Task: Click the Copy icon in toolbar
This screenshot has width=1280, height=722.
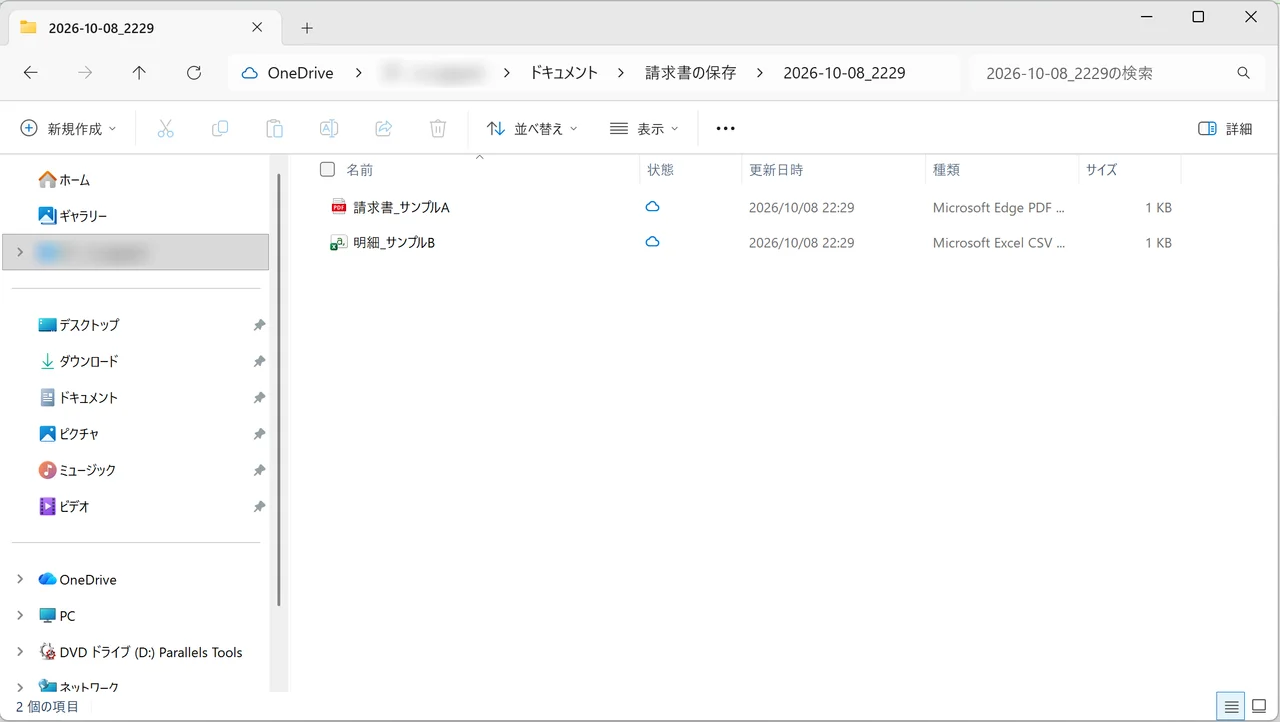Action: [x=220, y=128]
